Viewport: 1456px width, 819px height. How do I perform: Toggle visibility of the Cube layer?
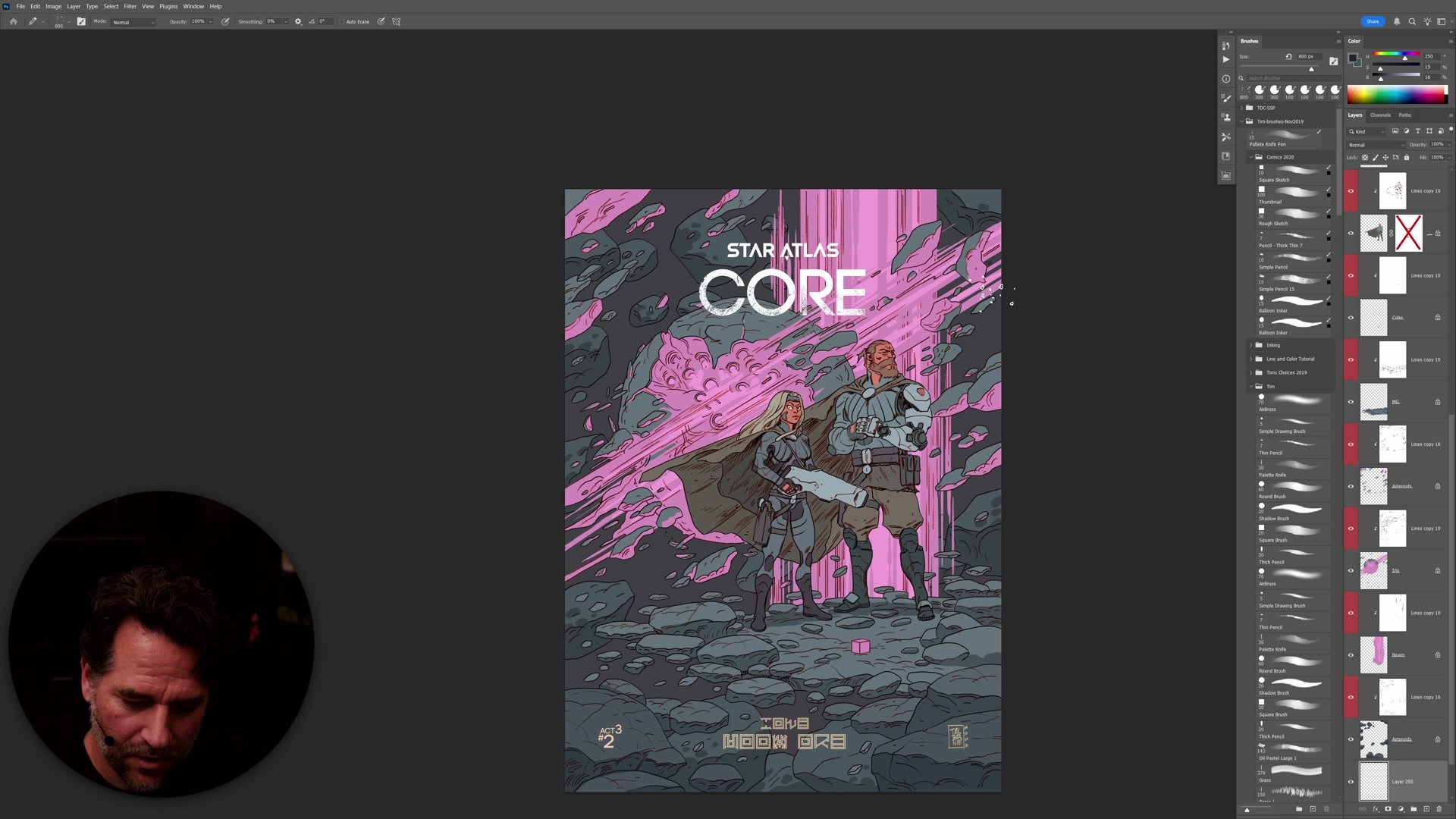(x=1351, y=317)
